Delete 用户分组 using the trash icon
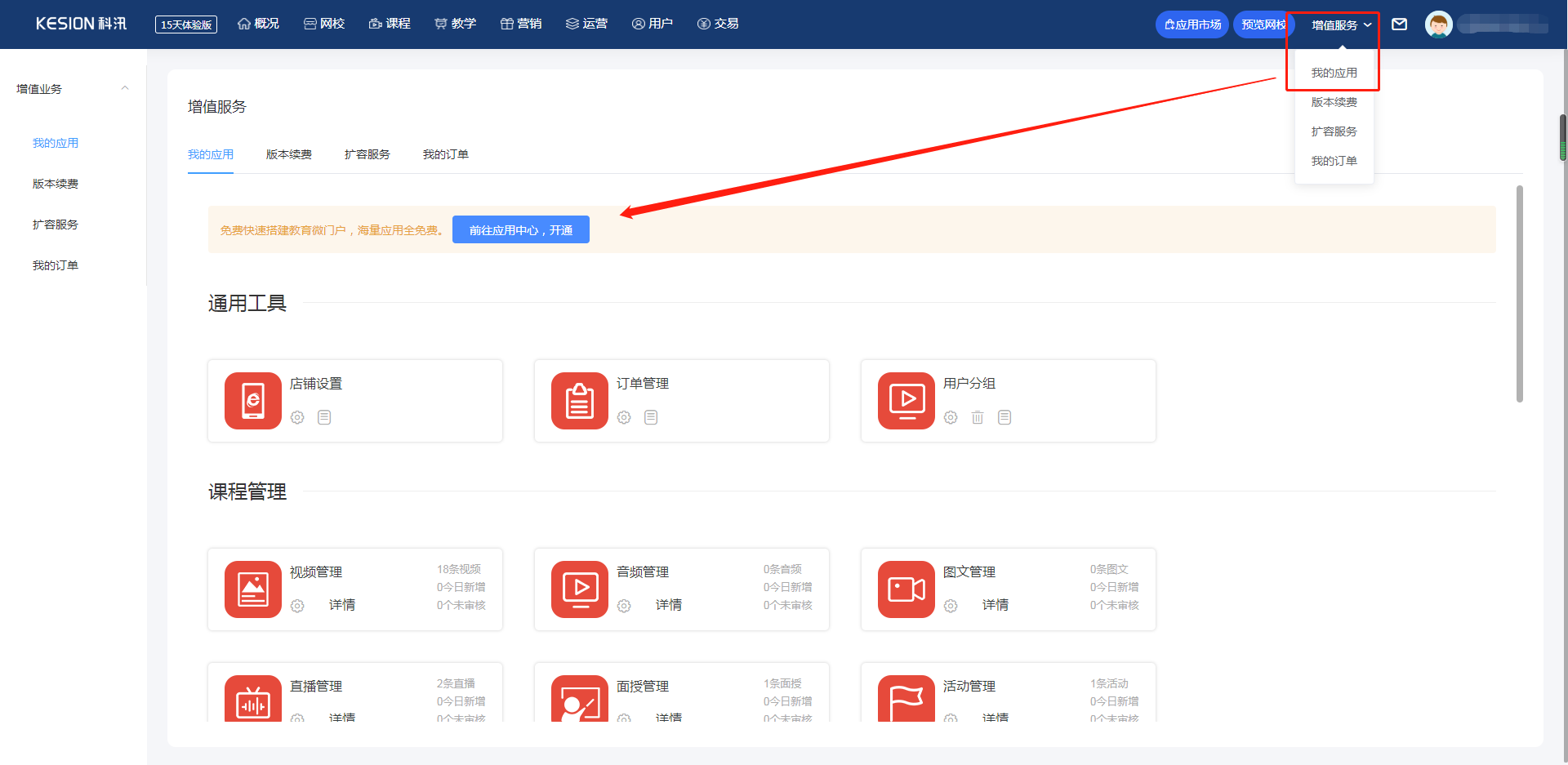Image resolution: width=1568 pixels, height=765 pixels. tap(978, 418)
